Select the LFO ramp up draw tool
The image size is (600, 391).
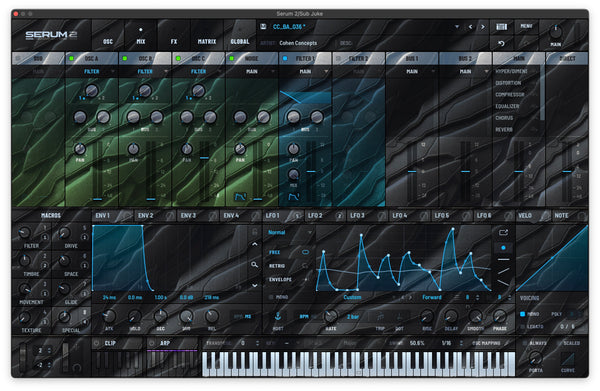(503, 271)
